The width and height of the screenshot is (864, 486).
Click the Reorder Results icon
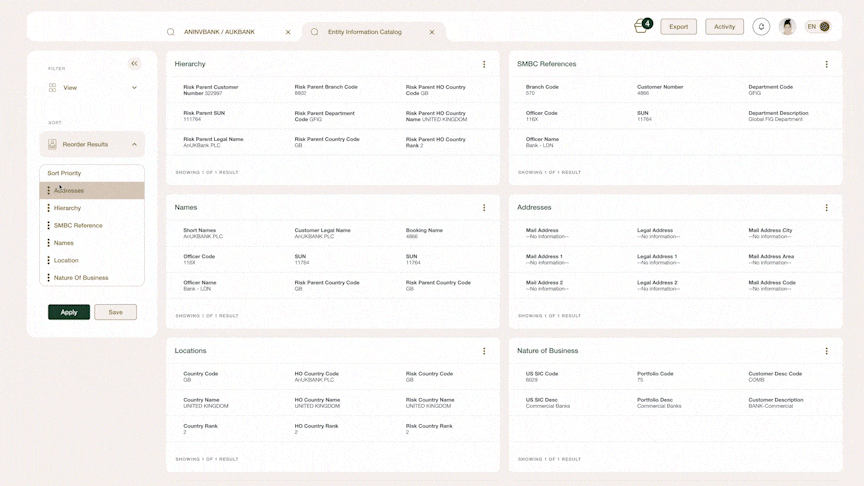coord(52,144)
